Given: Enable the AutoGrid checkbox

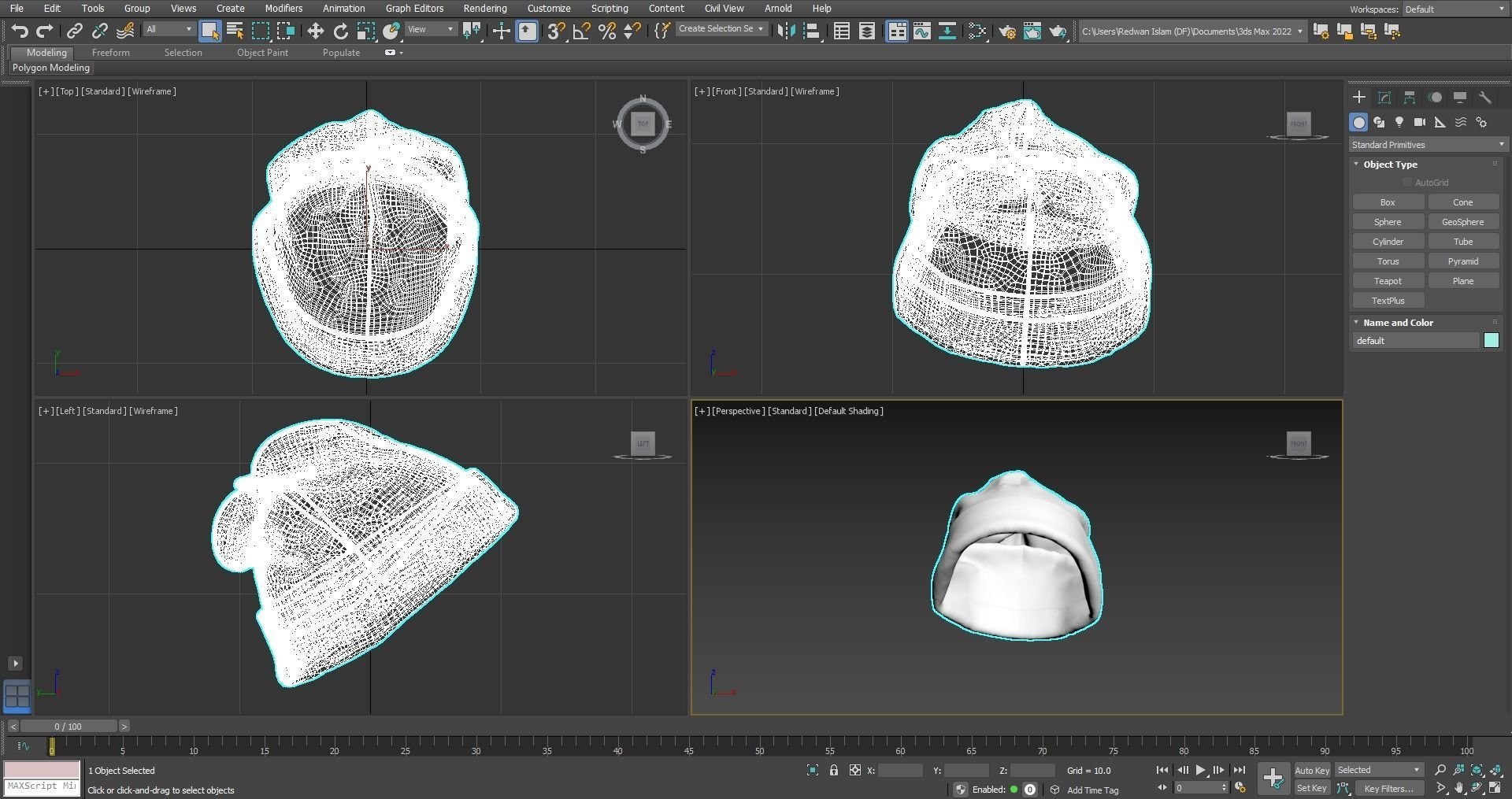Looking at the screenshot, I should [1407, 183].
